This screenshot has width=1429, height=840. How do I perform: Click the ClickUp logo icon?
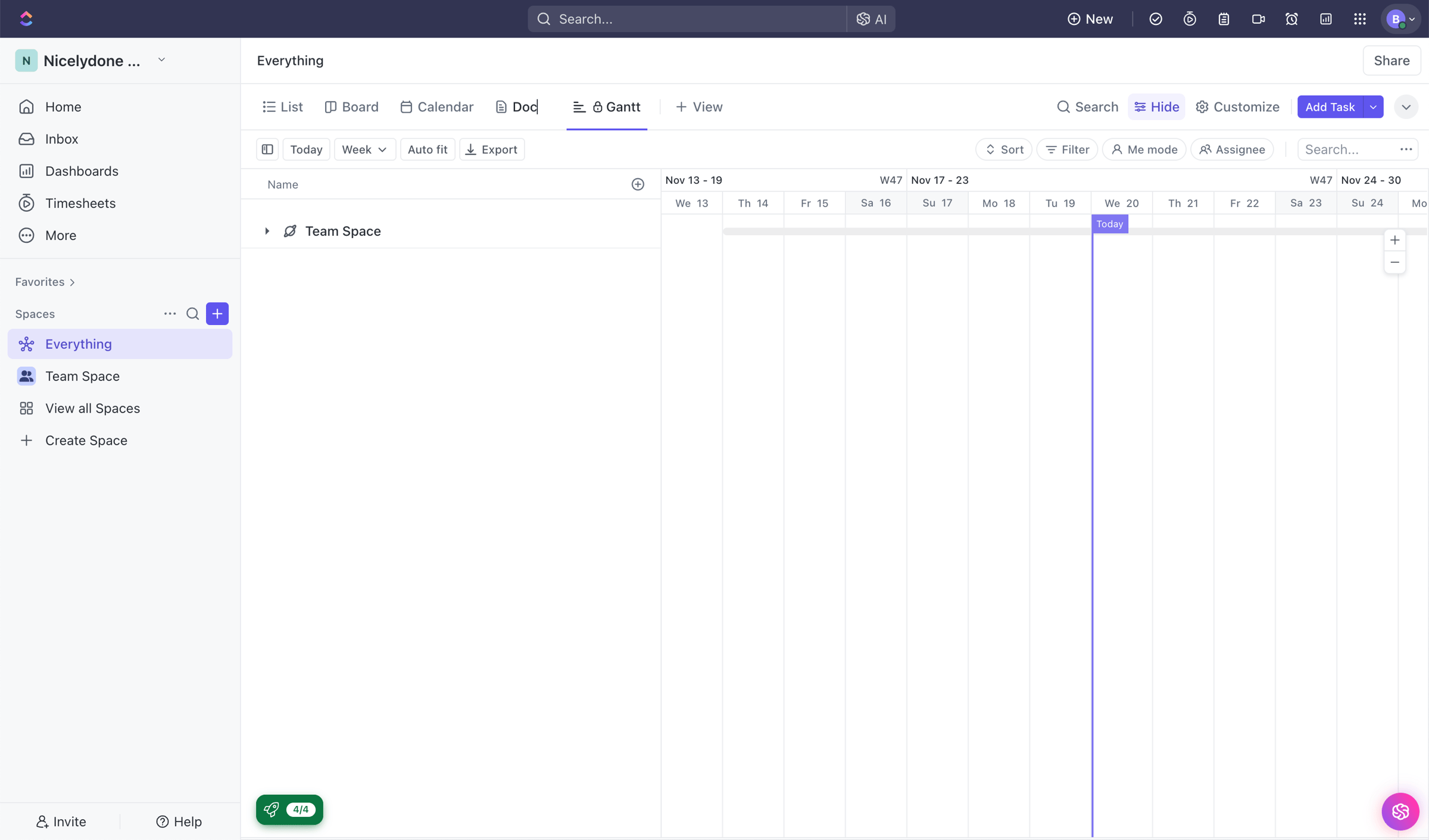[x=26, y=18]
